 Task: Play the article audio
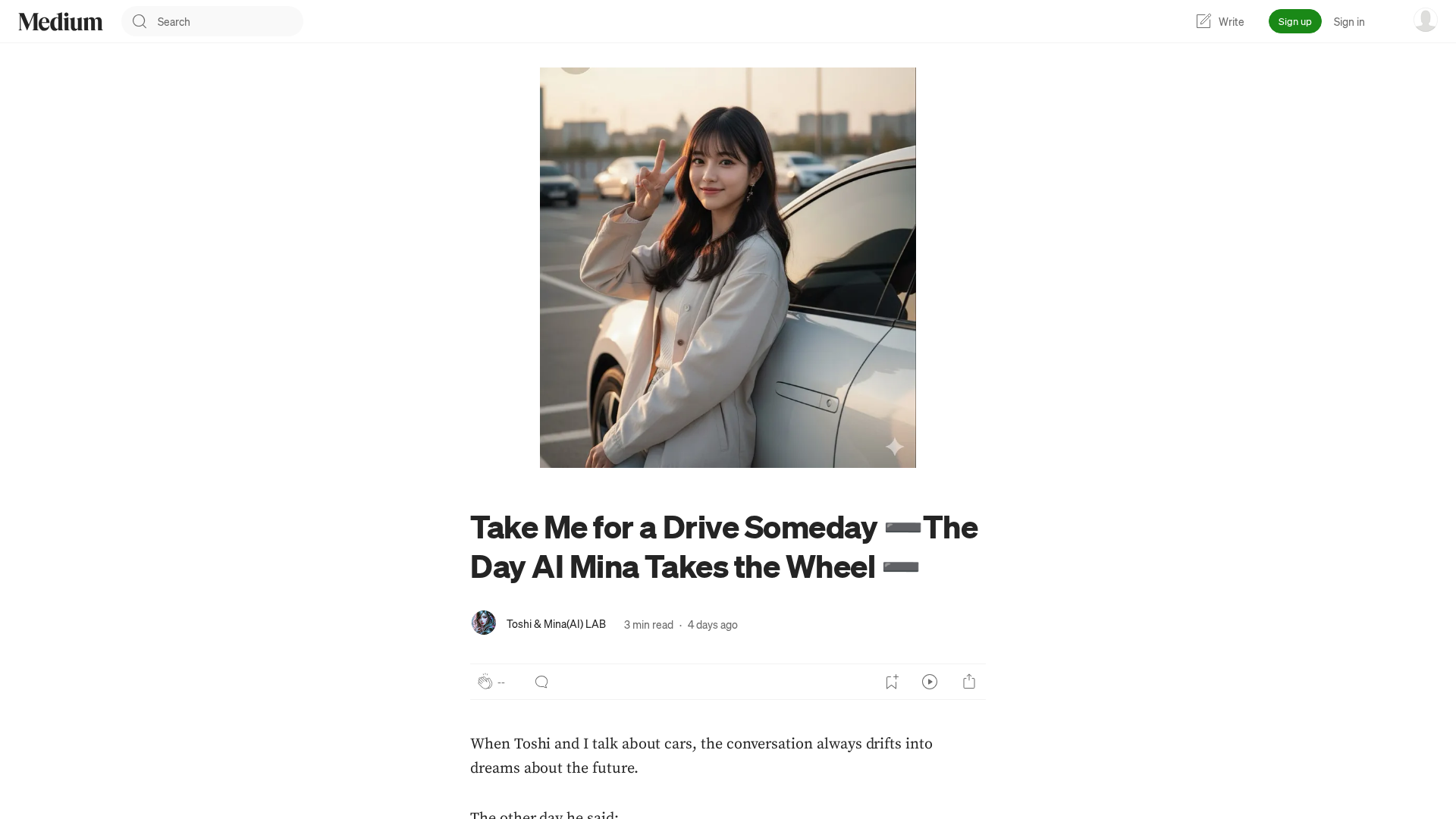(x=930, y=682)
